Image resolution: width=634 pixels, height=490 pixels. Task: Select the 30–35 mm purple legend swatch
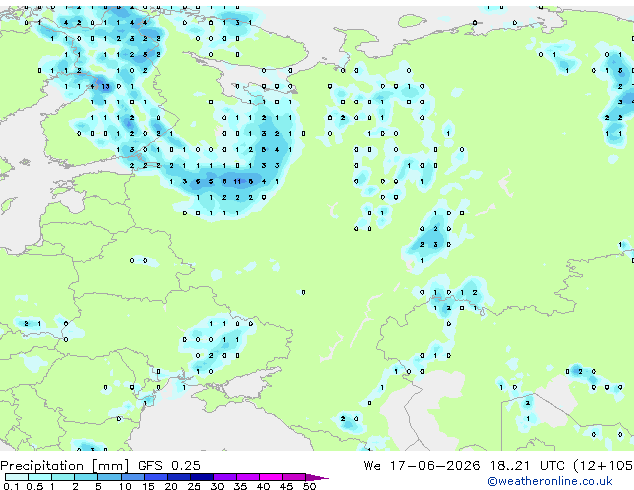click(224, 477)
